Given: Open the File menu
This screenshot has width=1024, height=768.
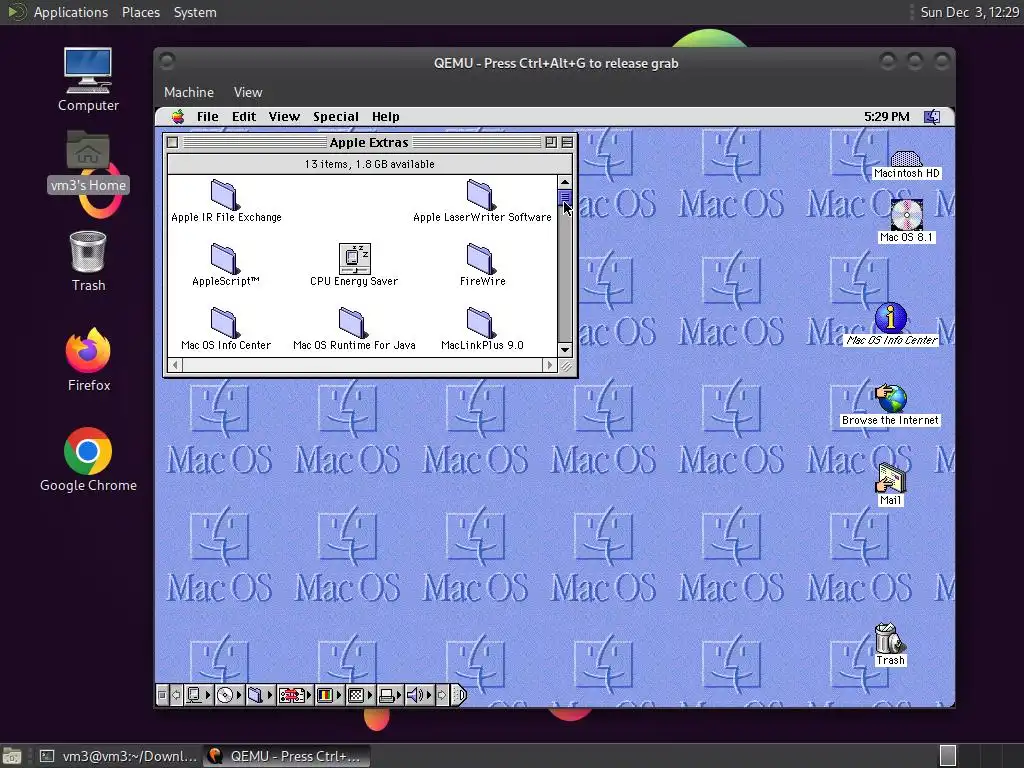Looking at the screenshot, I should tap(207, 116).
